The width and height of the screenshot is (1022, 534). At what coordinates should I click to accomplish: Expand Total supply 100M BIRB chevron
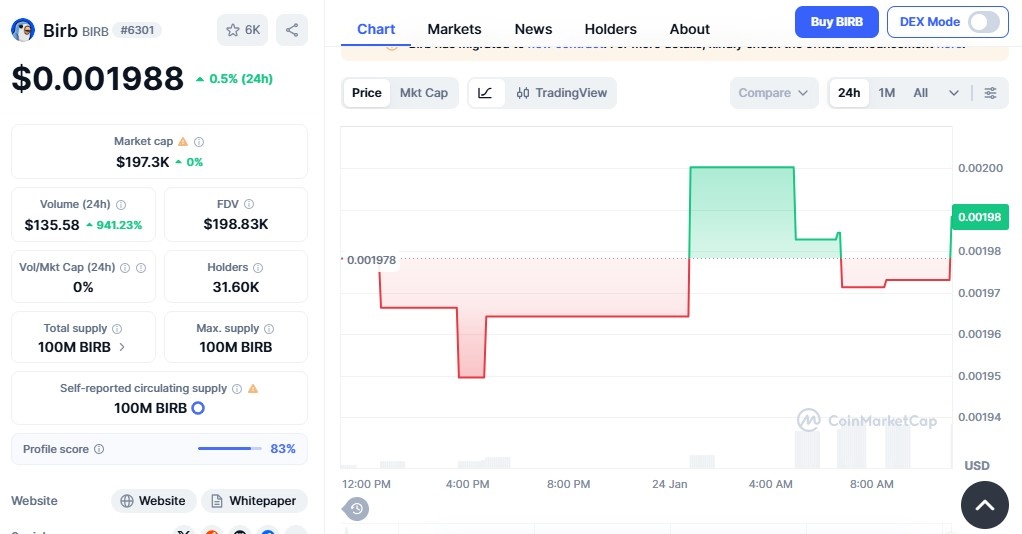click(x=122, y=347)
